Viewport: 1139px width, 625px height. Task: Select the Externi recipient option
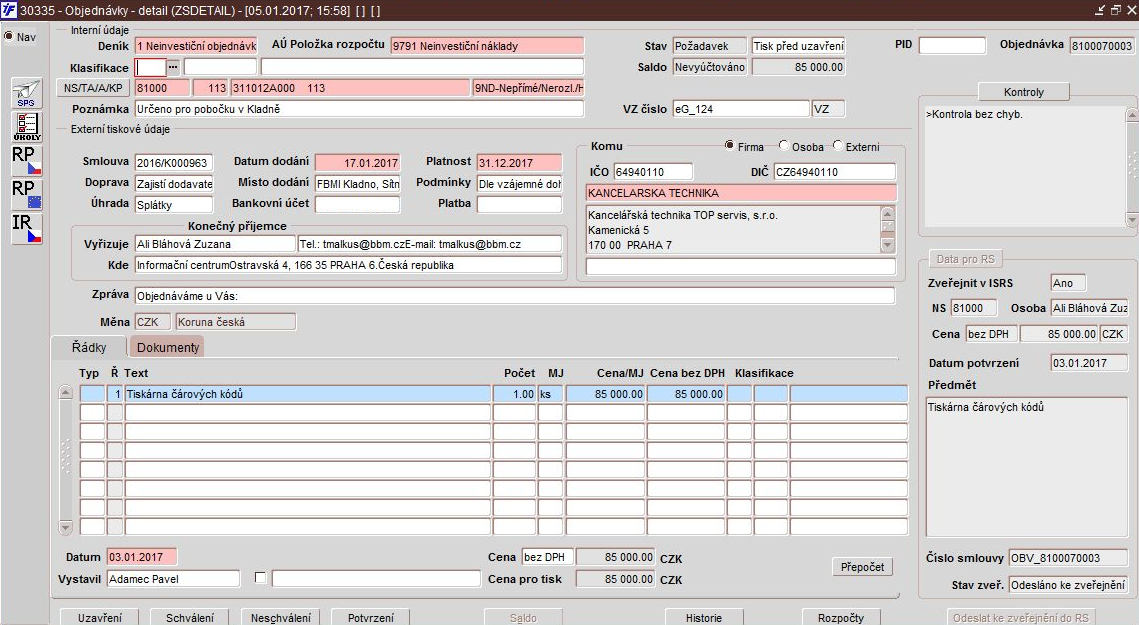(x=838, y=145)
